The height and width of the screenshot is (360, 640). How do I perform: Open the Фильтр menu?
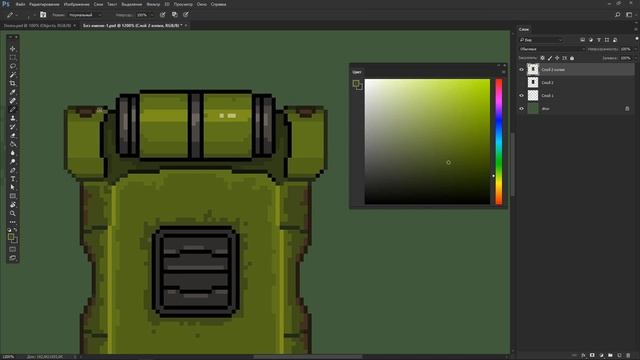click(x=153, y=4)
